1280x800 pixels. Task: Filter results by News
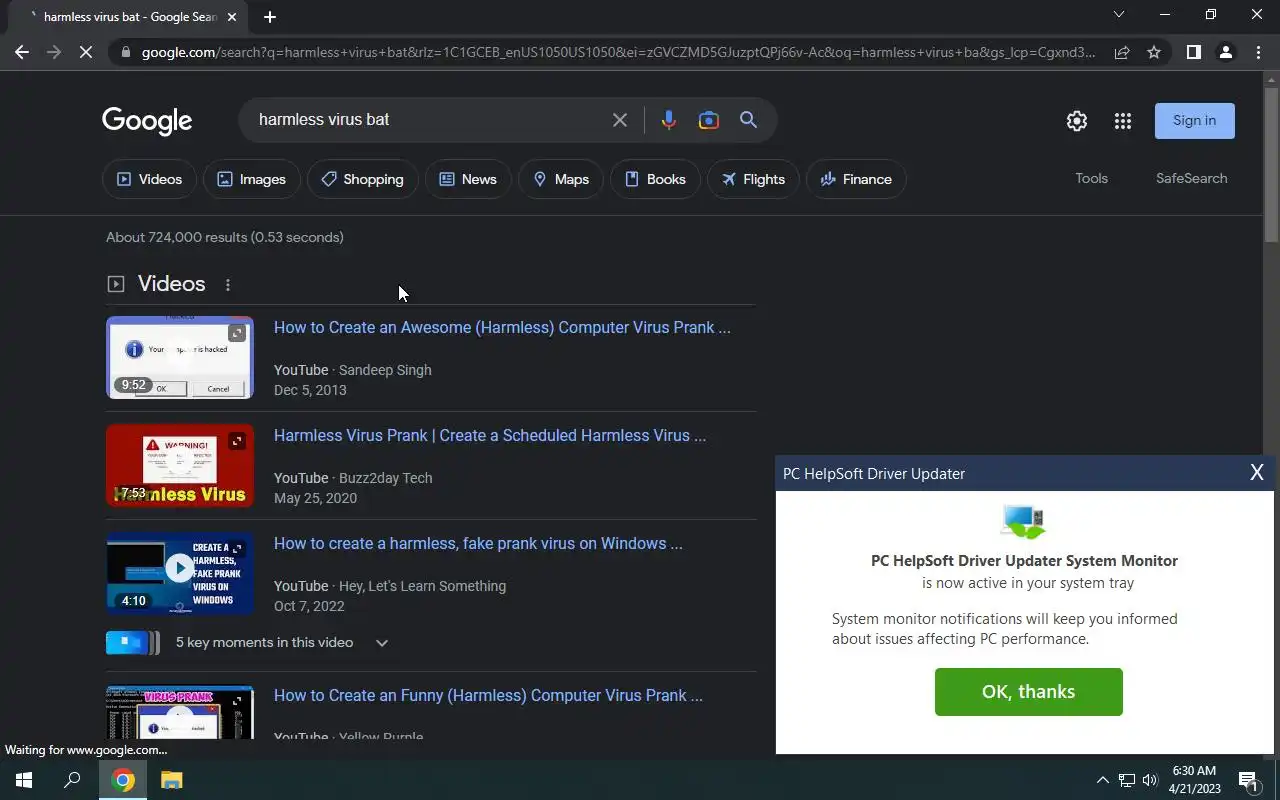click(468, 179)
